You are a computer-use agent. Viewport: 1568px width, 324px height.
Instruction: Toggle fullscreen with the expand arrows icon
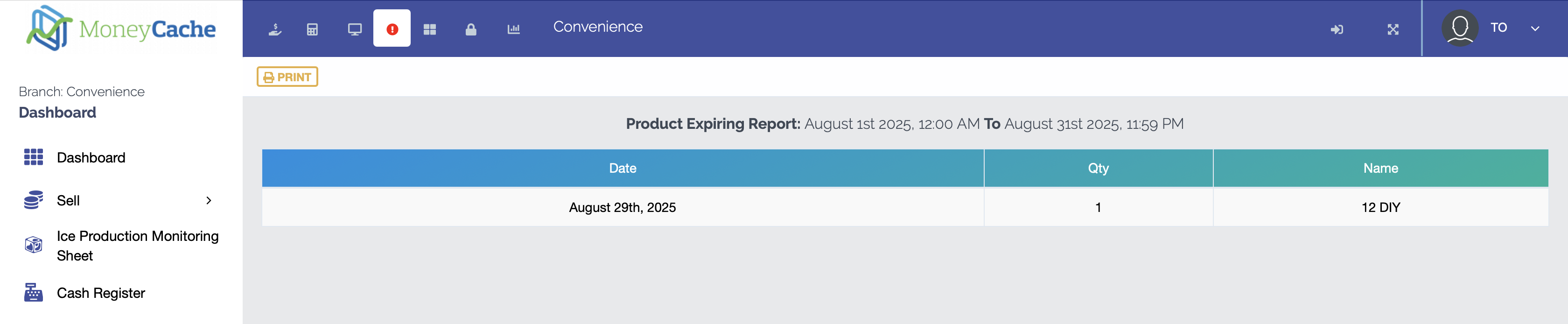1393,29
